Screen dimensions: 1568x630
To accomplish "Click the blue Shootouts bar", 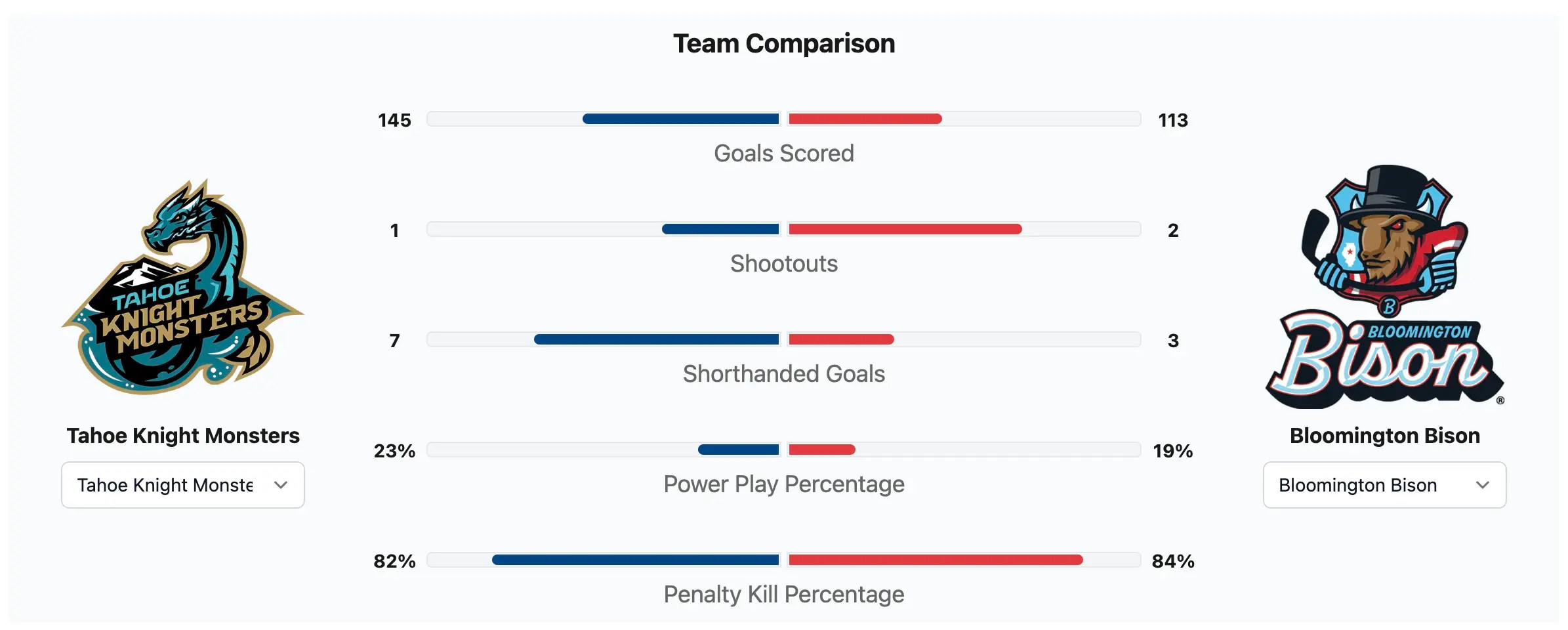I will (x=720, y=229).
